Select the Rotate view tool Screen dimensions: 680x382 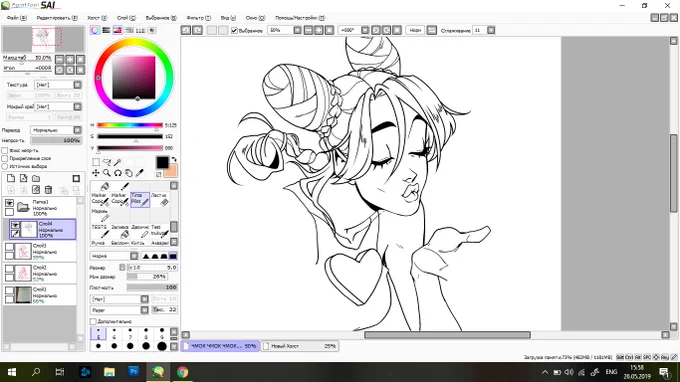[118, 173]
